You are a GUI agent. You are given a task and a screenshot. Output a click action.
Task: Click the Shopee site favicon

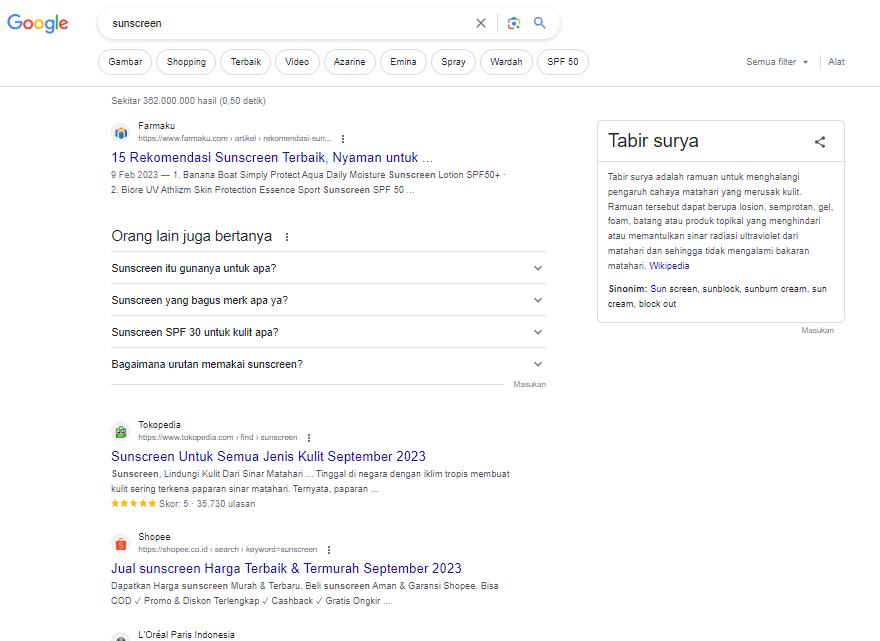pos(121,544)
